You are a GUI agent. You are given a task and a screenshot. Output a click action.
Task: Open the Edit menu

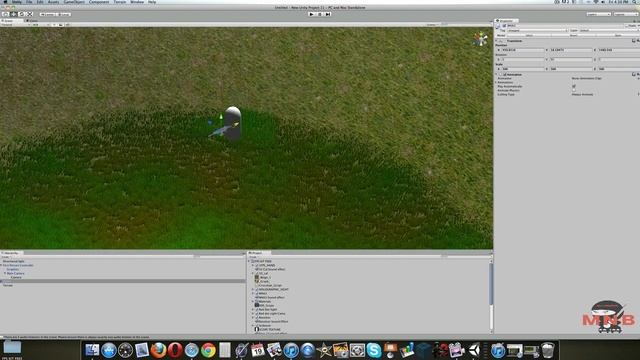(40, 2)
